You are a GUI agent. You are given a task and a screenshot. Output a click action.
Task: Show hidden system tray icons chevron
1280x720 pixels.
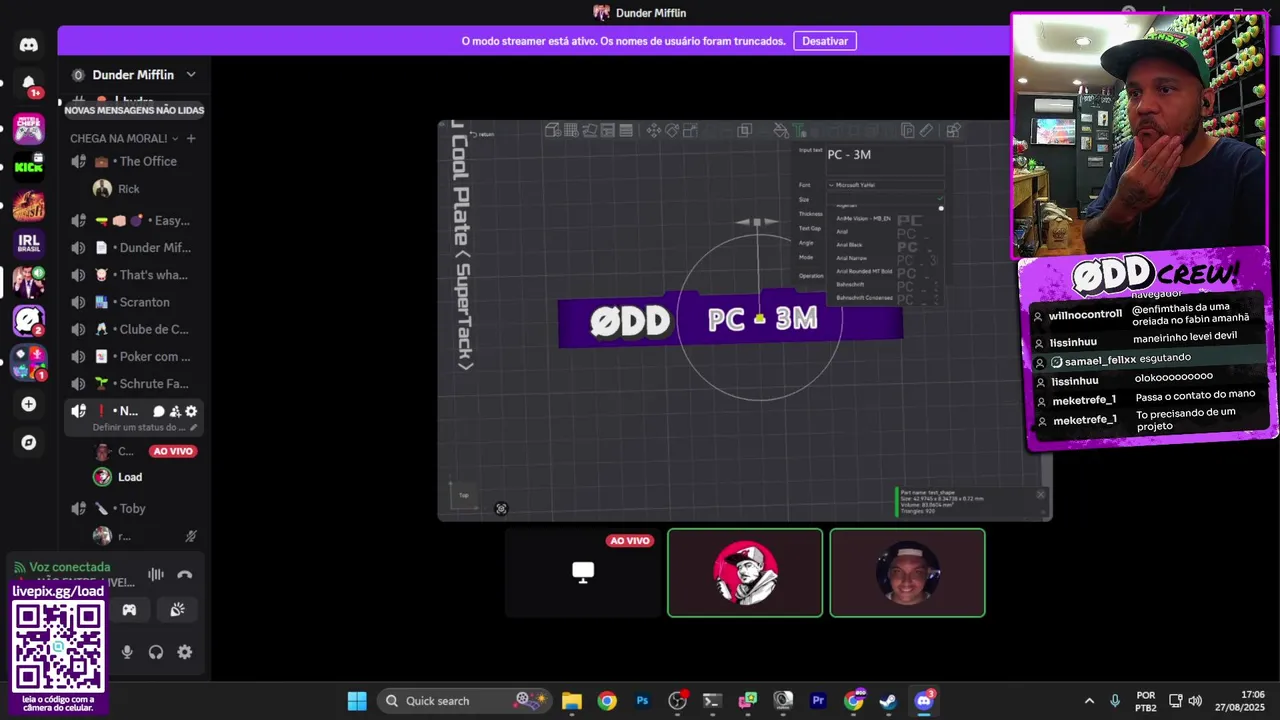(1089, 701)
